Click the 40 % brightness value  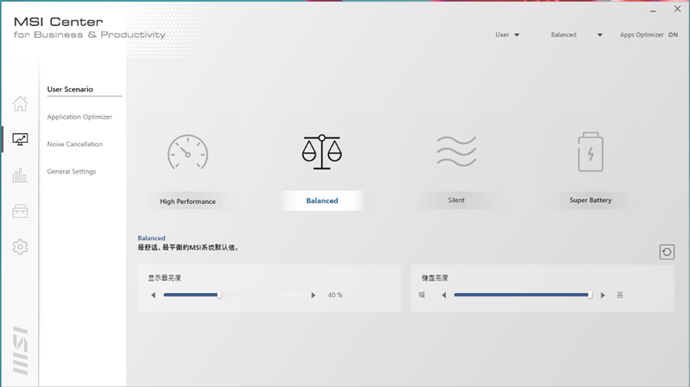click(335, 295)
